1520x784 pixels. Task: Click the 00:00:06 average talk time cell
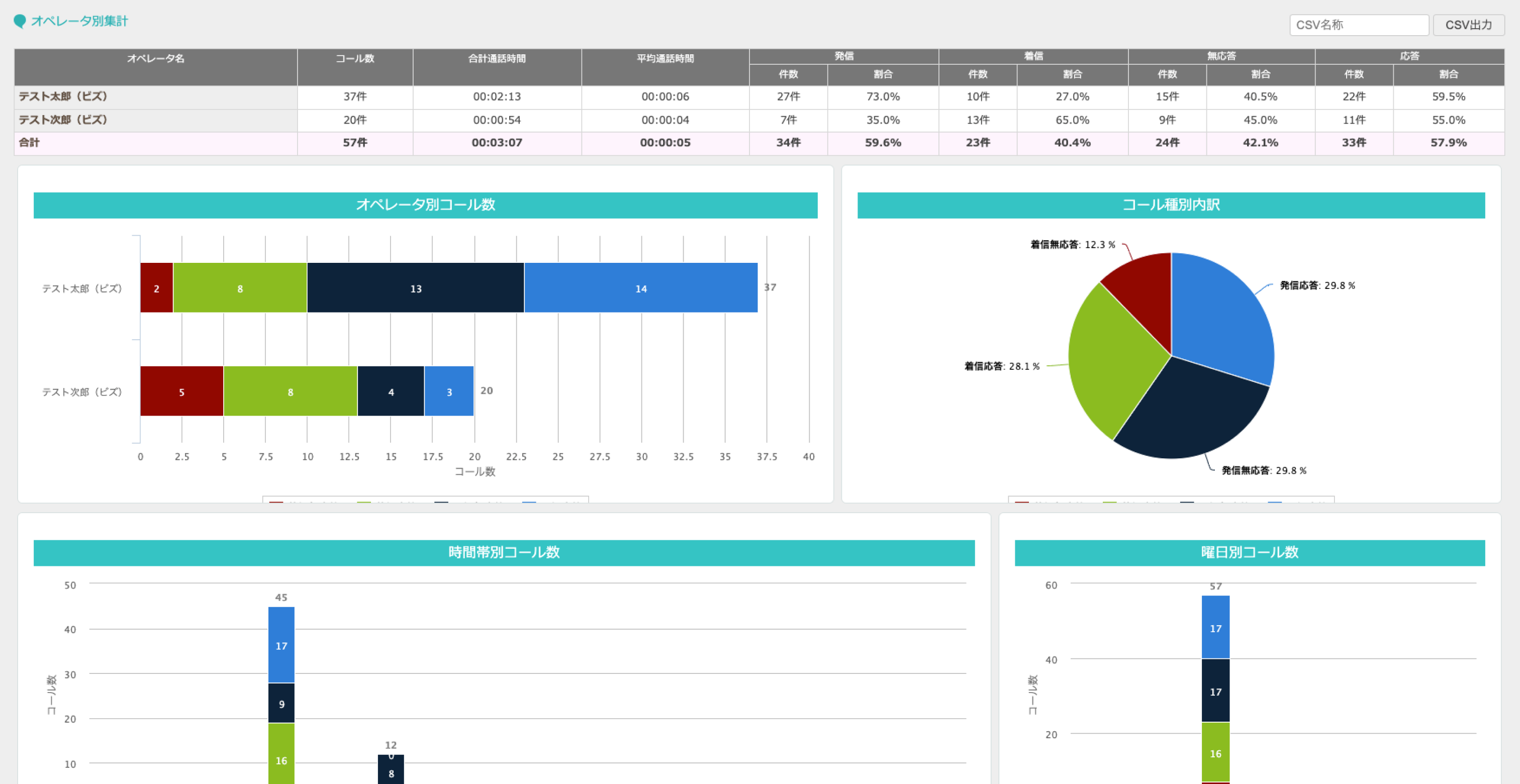click(x=665, y=97)
